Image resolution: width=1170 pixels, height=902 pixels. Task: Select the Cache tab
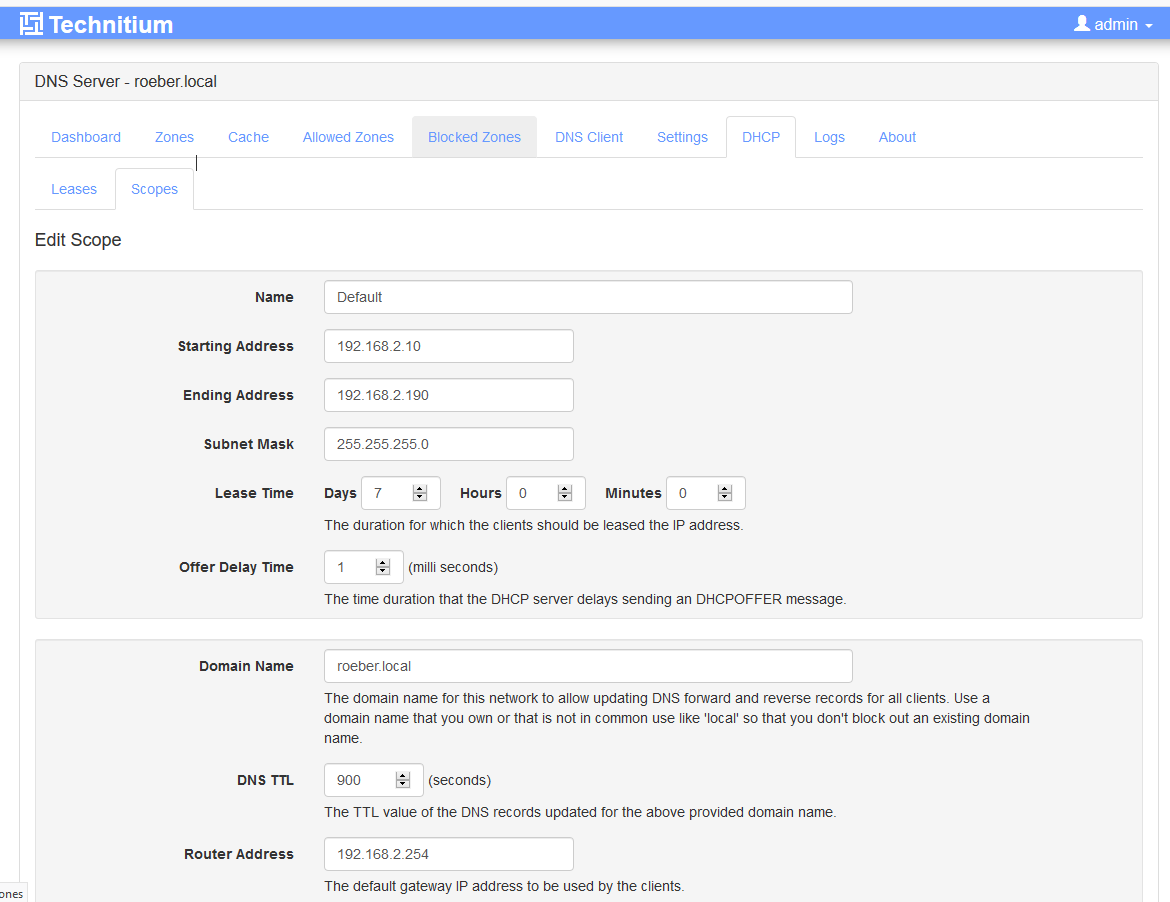[x=248, y=137]
